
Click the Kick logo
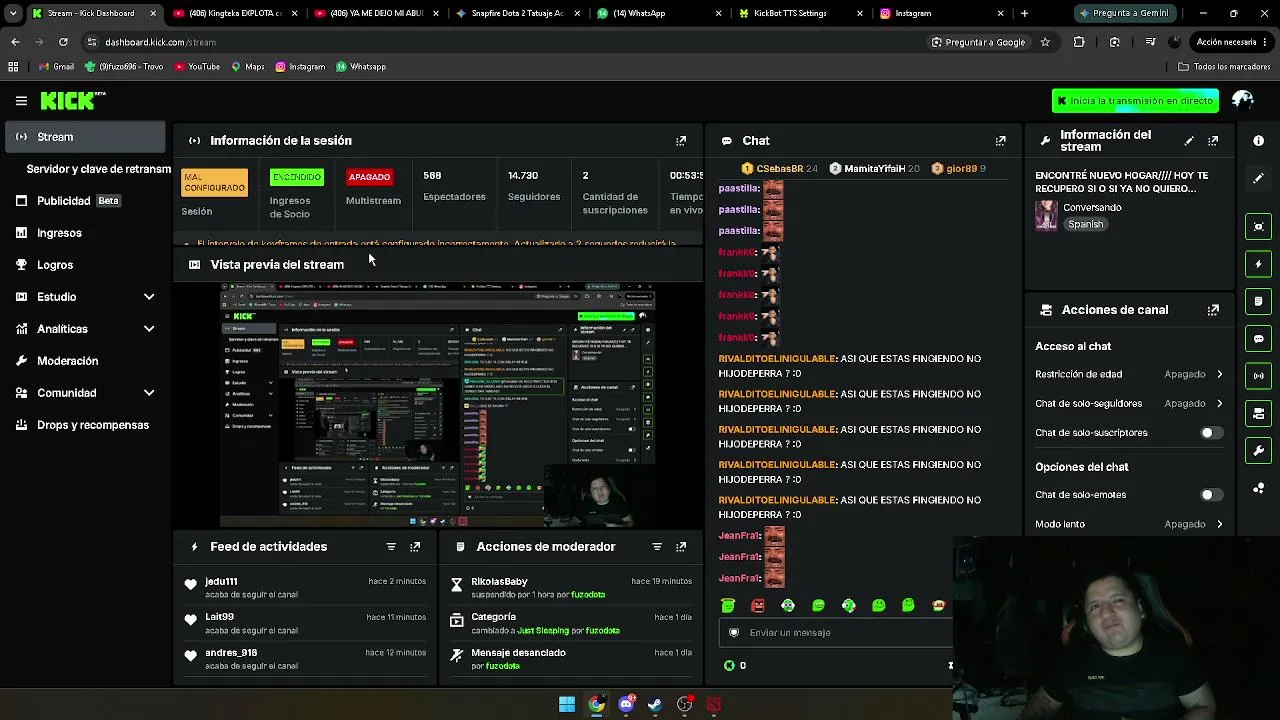(x=72, y=100)
